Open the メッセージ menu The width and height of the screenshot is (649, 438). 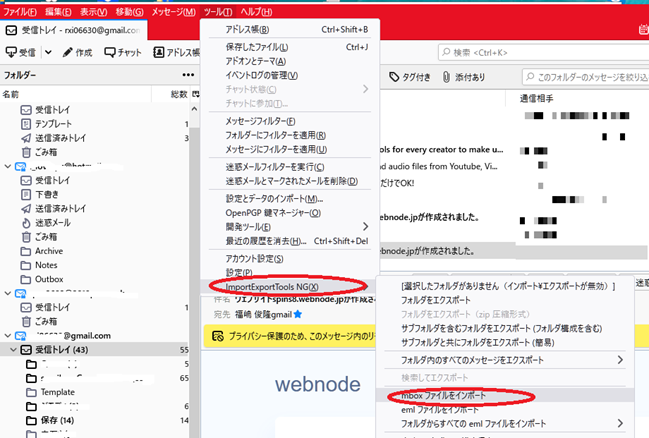(173, 12)
